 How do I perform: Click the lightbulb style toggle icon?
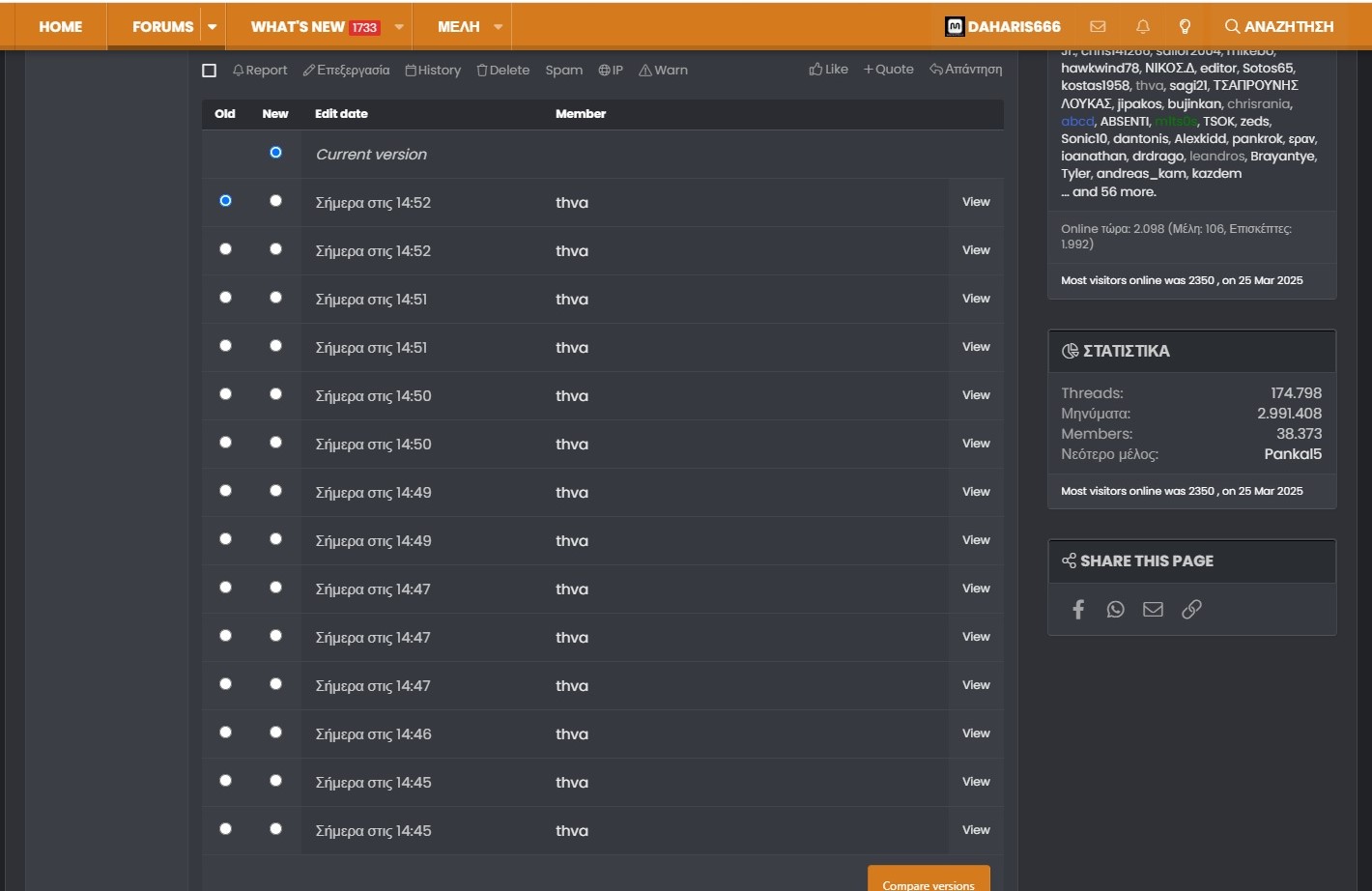(x=1185, y=27)
